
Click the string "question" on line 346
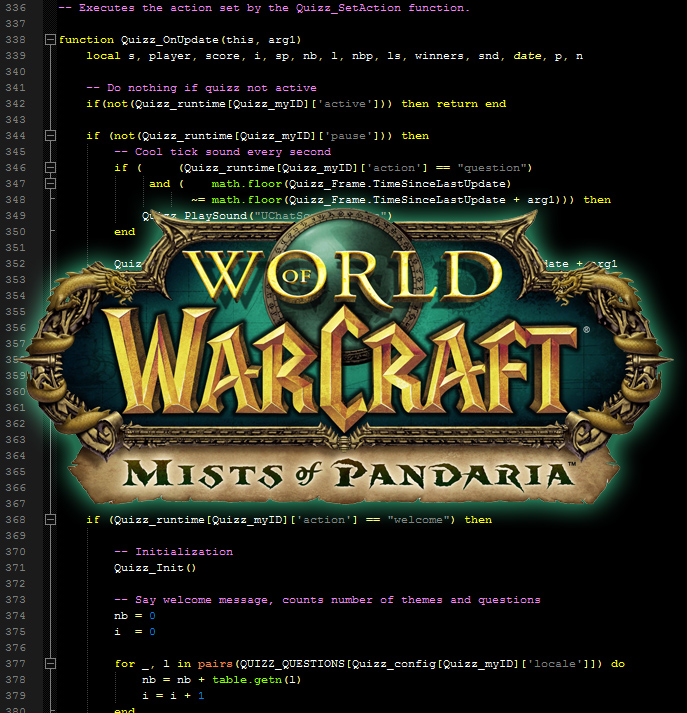(491, 168)
